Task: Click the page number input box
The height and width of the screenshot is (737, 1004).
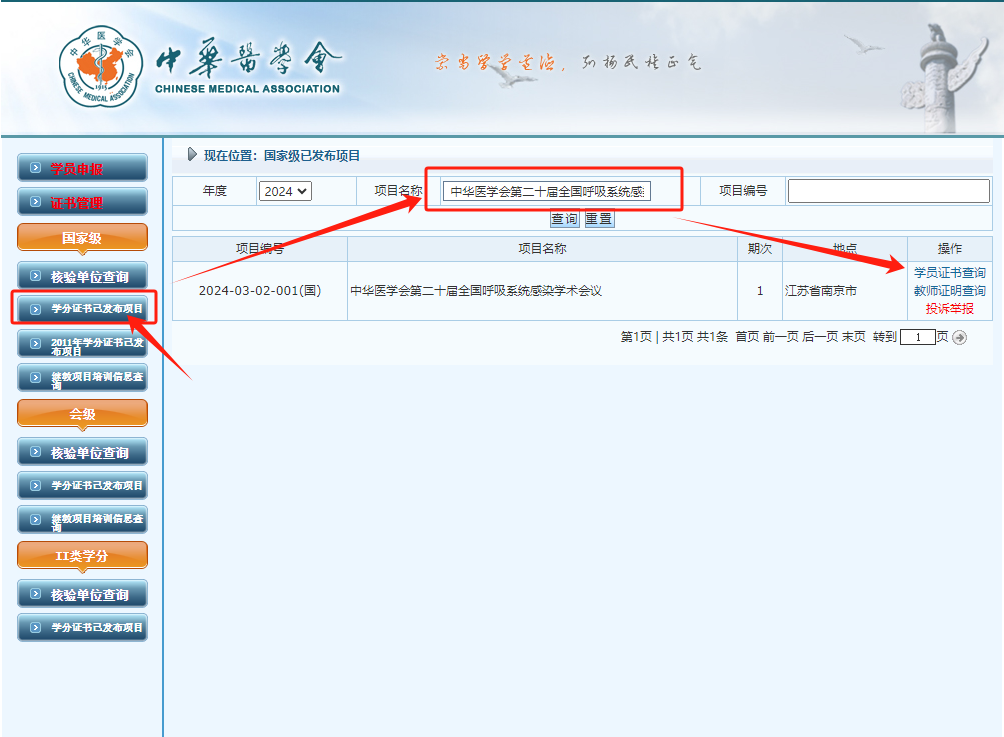Action: 916,338
